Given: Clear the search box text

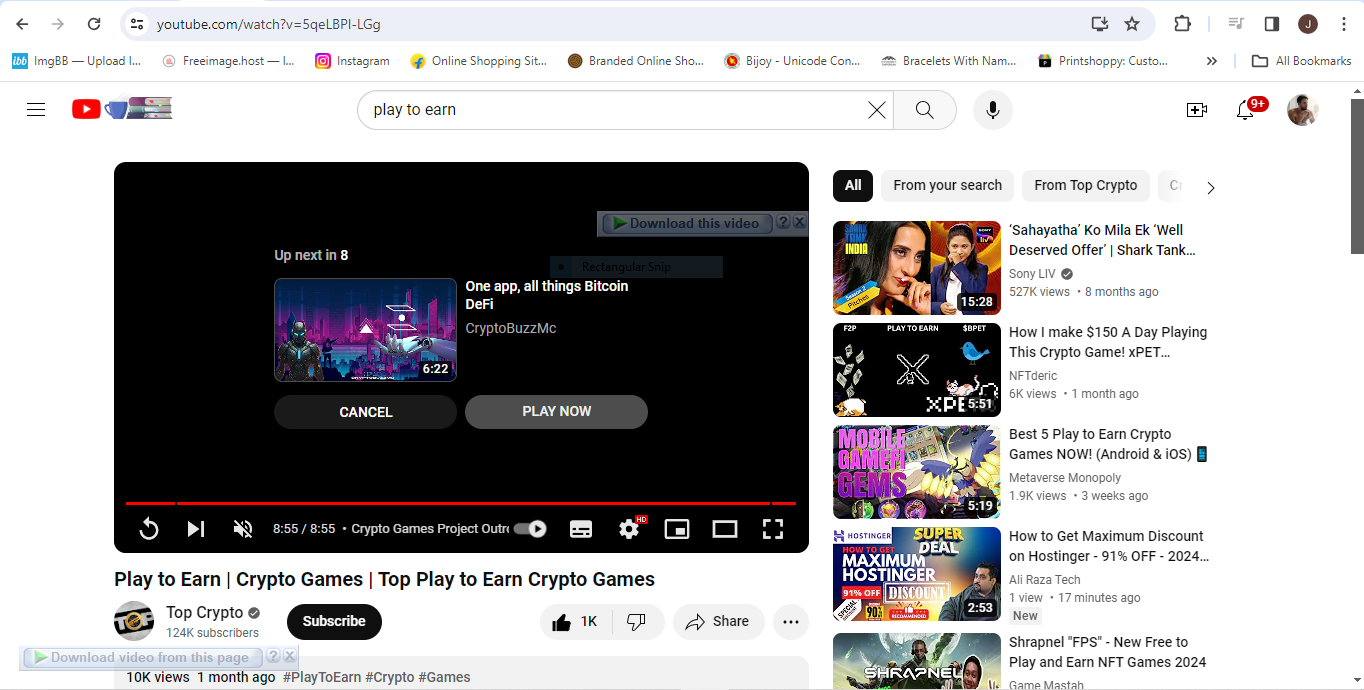Looking at the screenshot, I should click(x=877, y=110).
